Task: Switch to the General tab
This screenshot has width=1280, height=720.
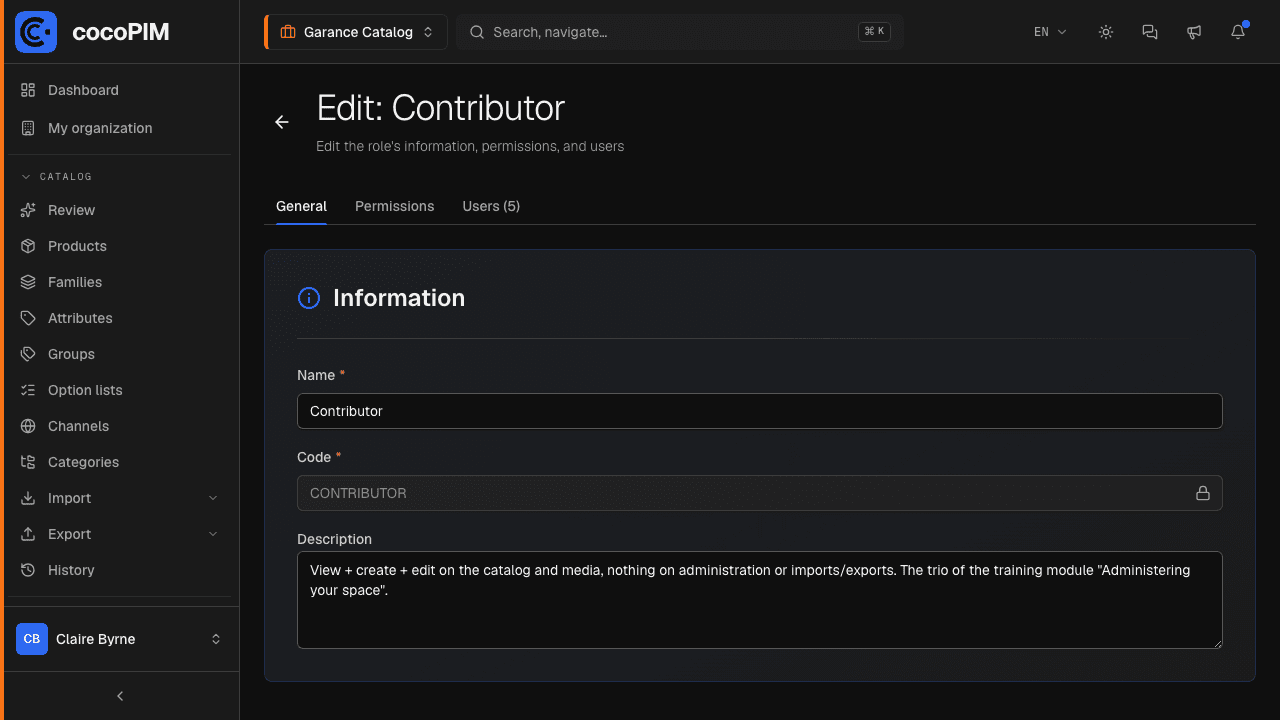Action: tap(301, 206)
